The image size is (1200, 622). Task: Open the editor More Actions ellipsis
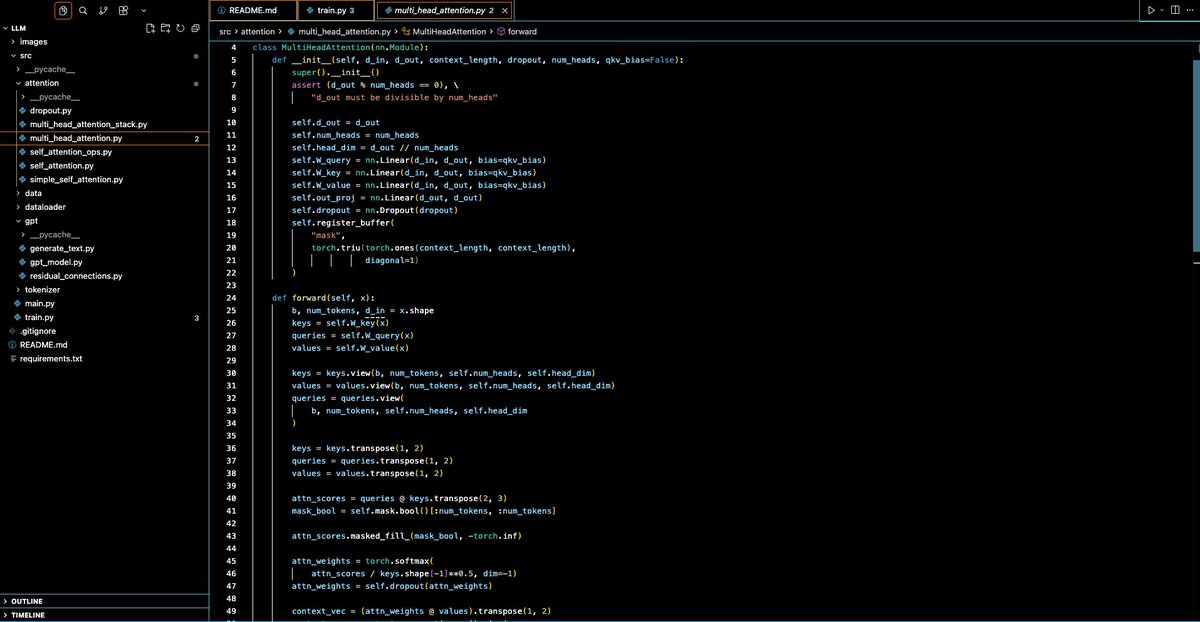[1192, 10]
